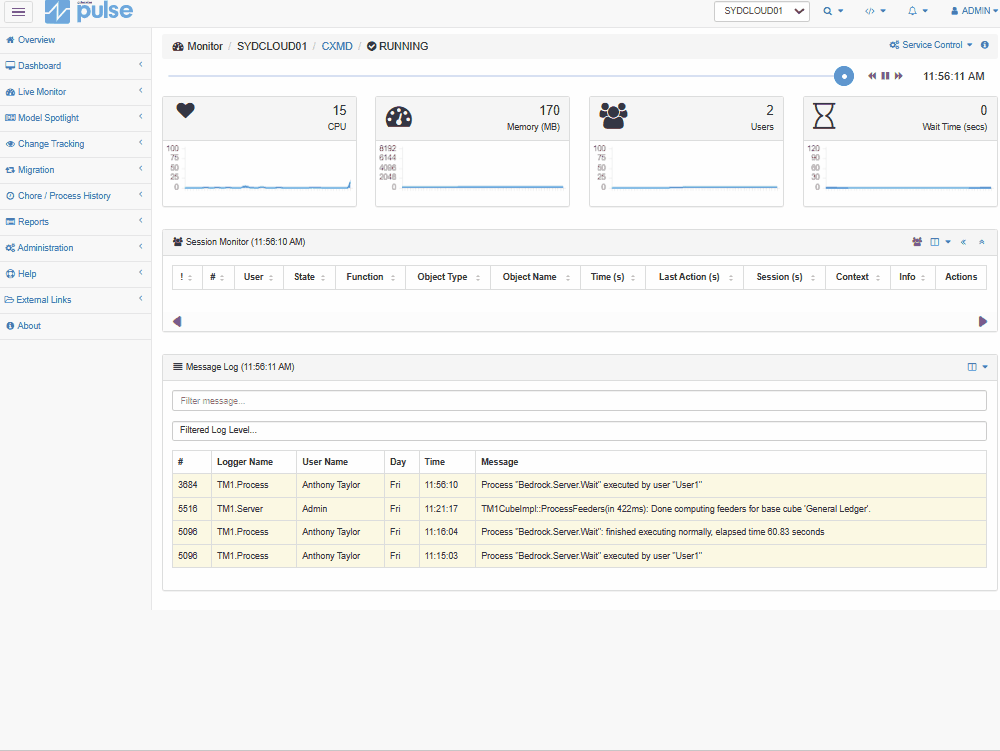The width and height of the screenshot is (1000, 751).
Task: Open the notifications bell dropdown
Action: (918, 11)
